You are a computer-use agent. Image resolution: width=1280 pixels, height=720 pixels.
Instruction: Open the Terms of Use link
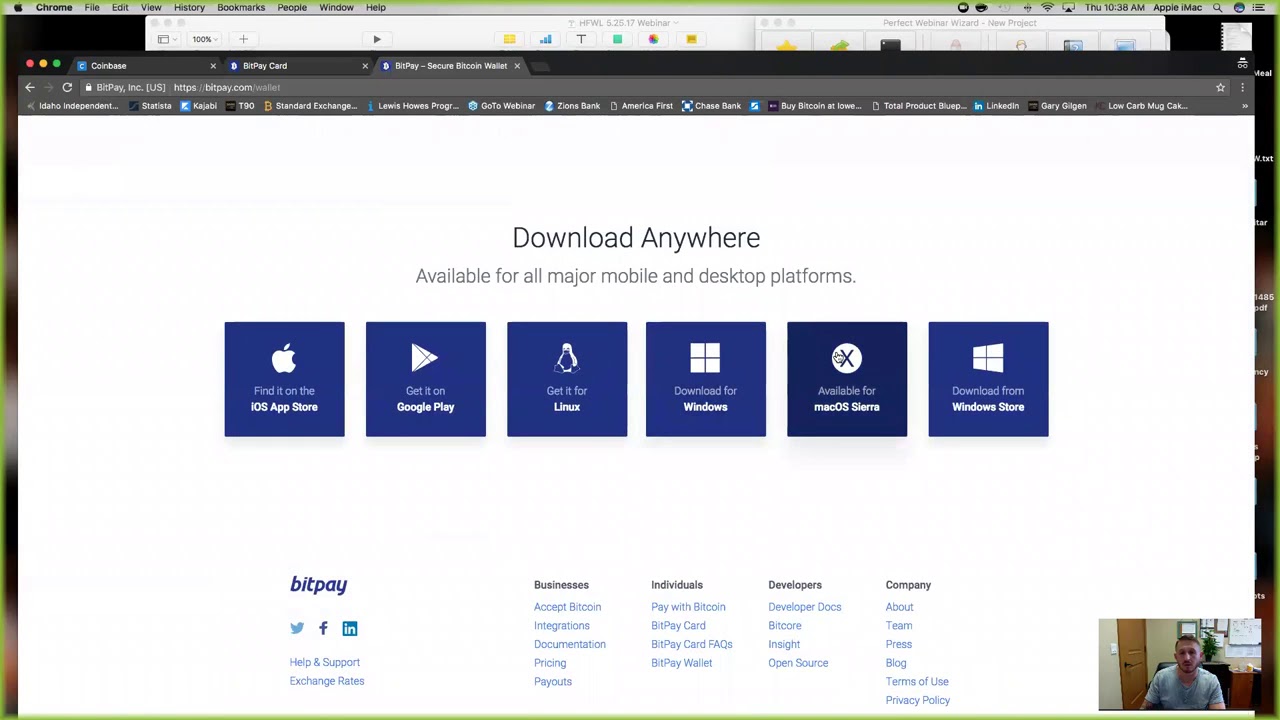point(917,682)
